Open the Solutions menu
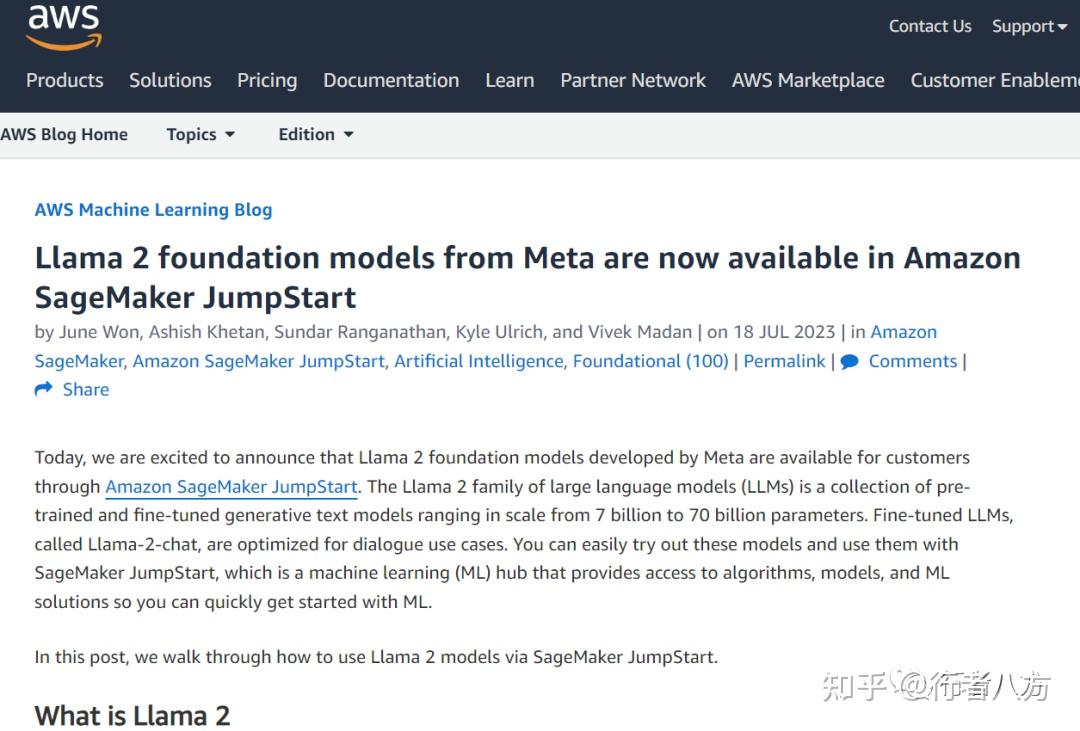 (170, 80)
